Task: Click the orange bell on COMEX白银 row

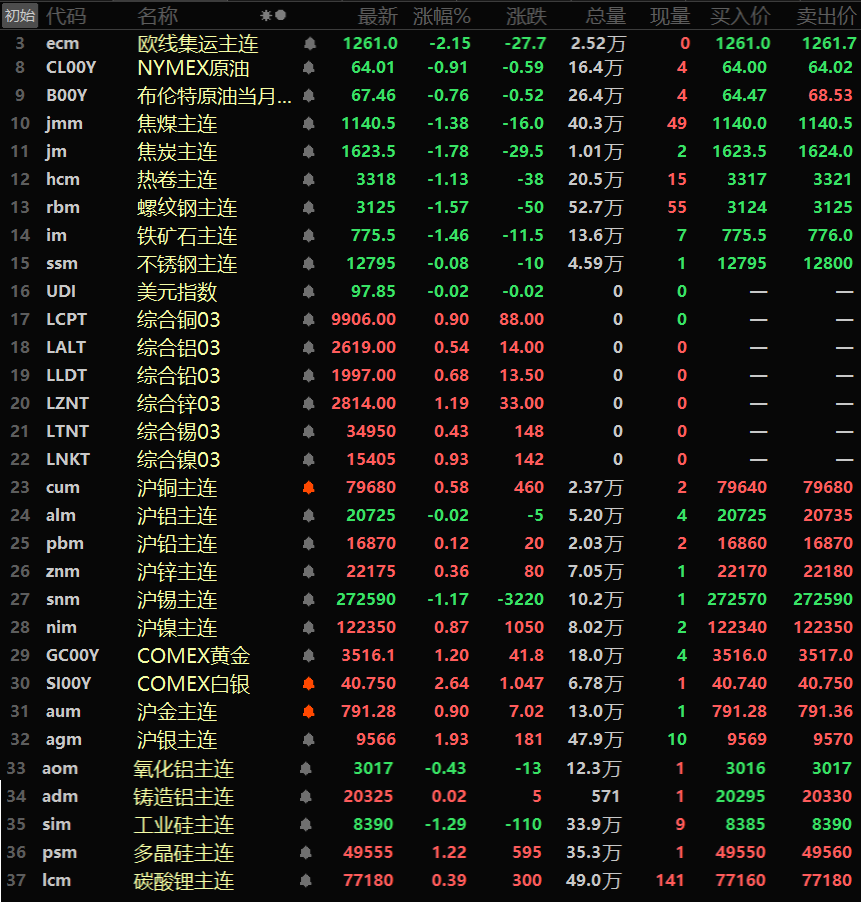Action: point(309,684)
